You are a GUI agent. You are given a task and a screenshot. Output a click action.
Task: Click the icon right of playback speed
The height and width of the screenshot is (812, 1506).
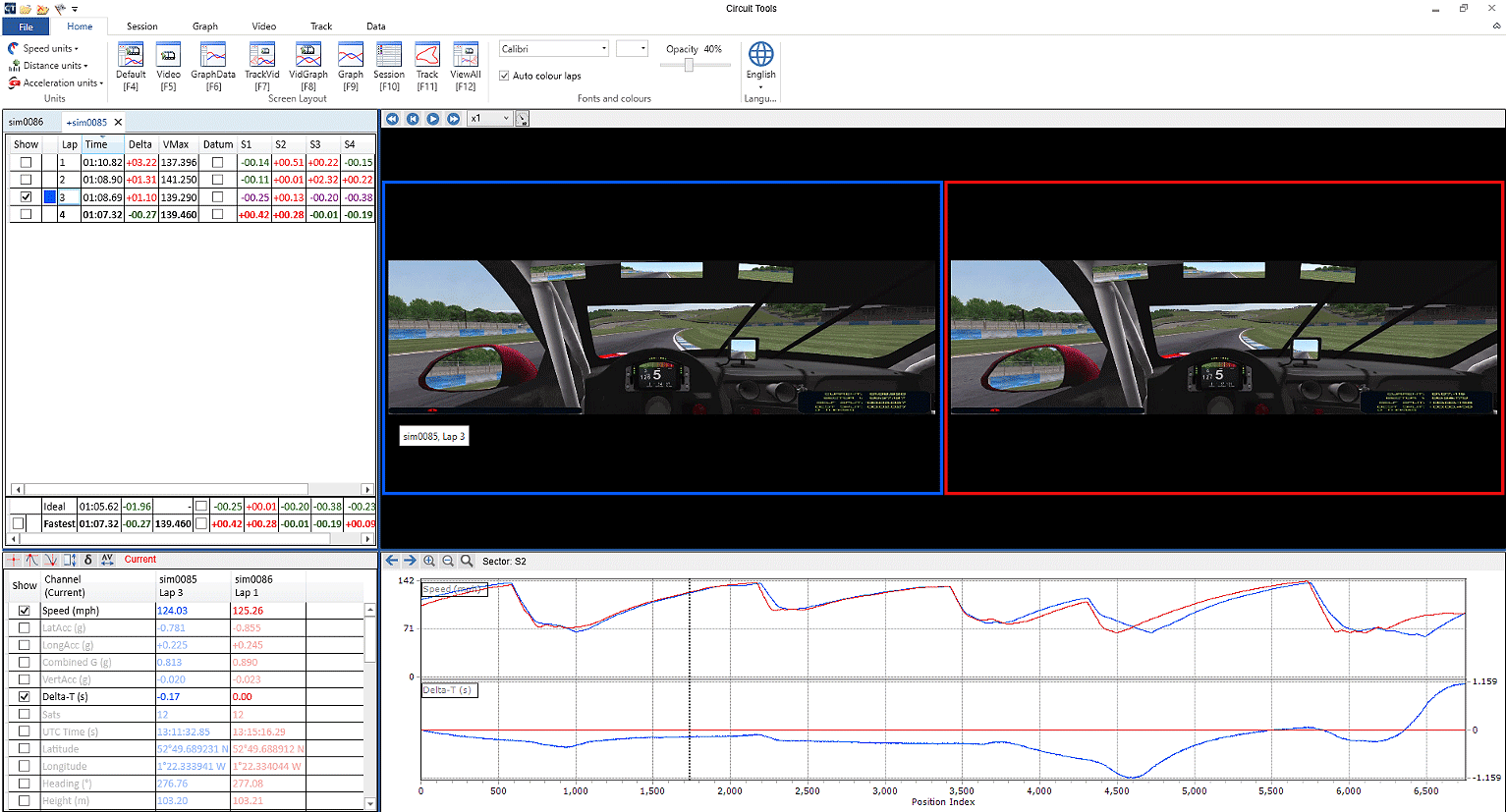523,119
